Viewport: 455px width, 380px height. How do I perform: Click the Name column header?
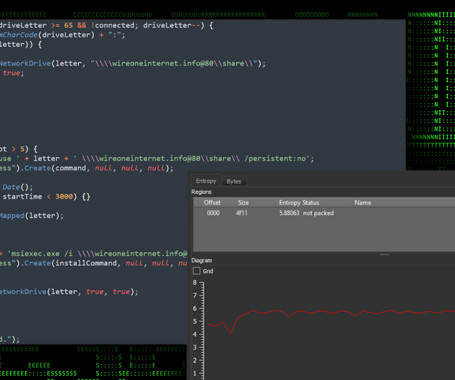tap(363, 203)
